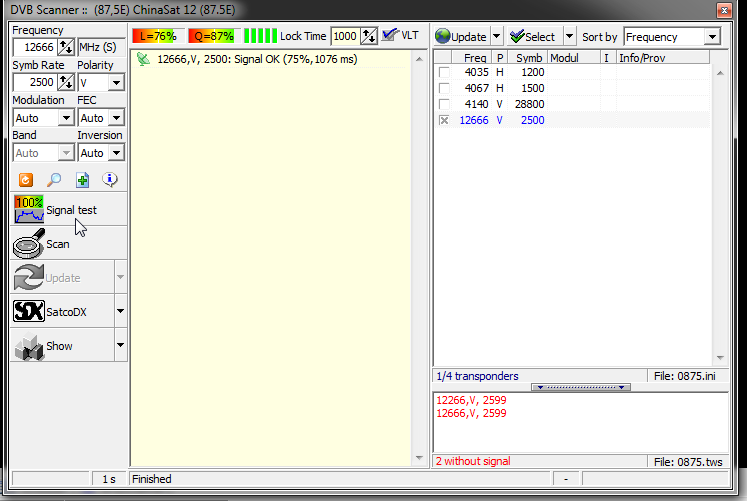Open the Inversion dropdown
This screenshot has width=747, height=501.
click(x=101, y=153)
